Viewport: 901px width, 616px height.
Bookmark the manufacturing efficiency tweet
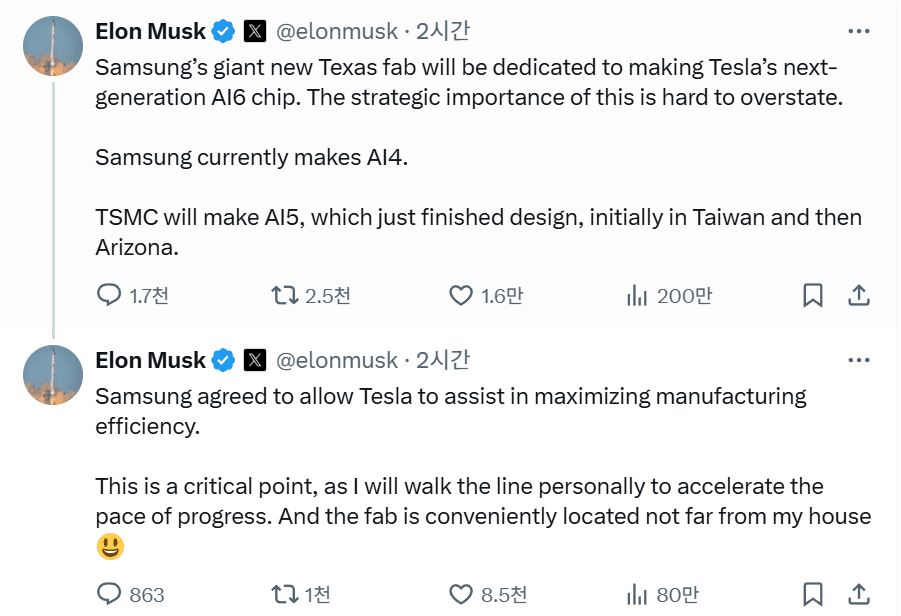pos(813,594)
